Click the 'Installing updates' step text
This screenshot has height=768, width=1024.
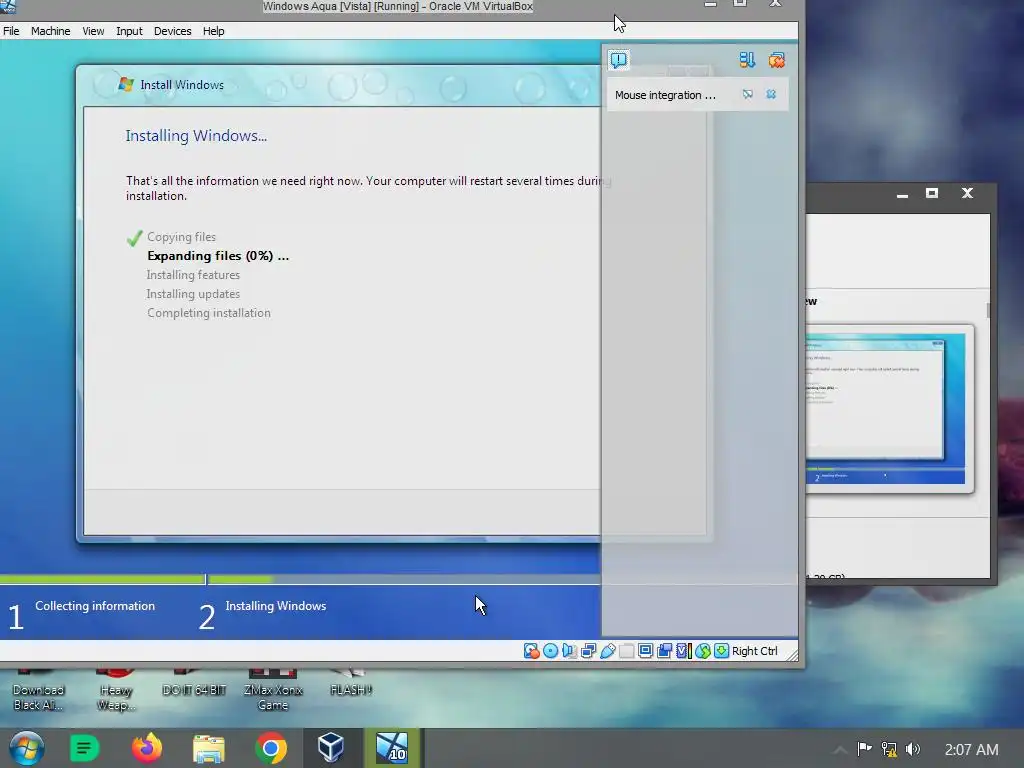click(x=193, y=294)
